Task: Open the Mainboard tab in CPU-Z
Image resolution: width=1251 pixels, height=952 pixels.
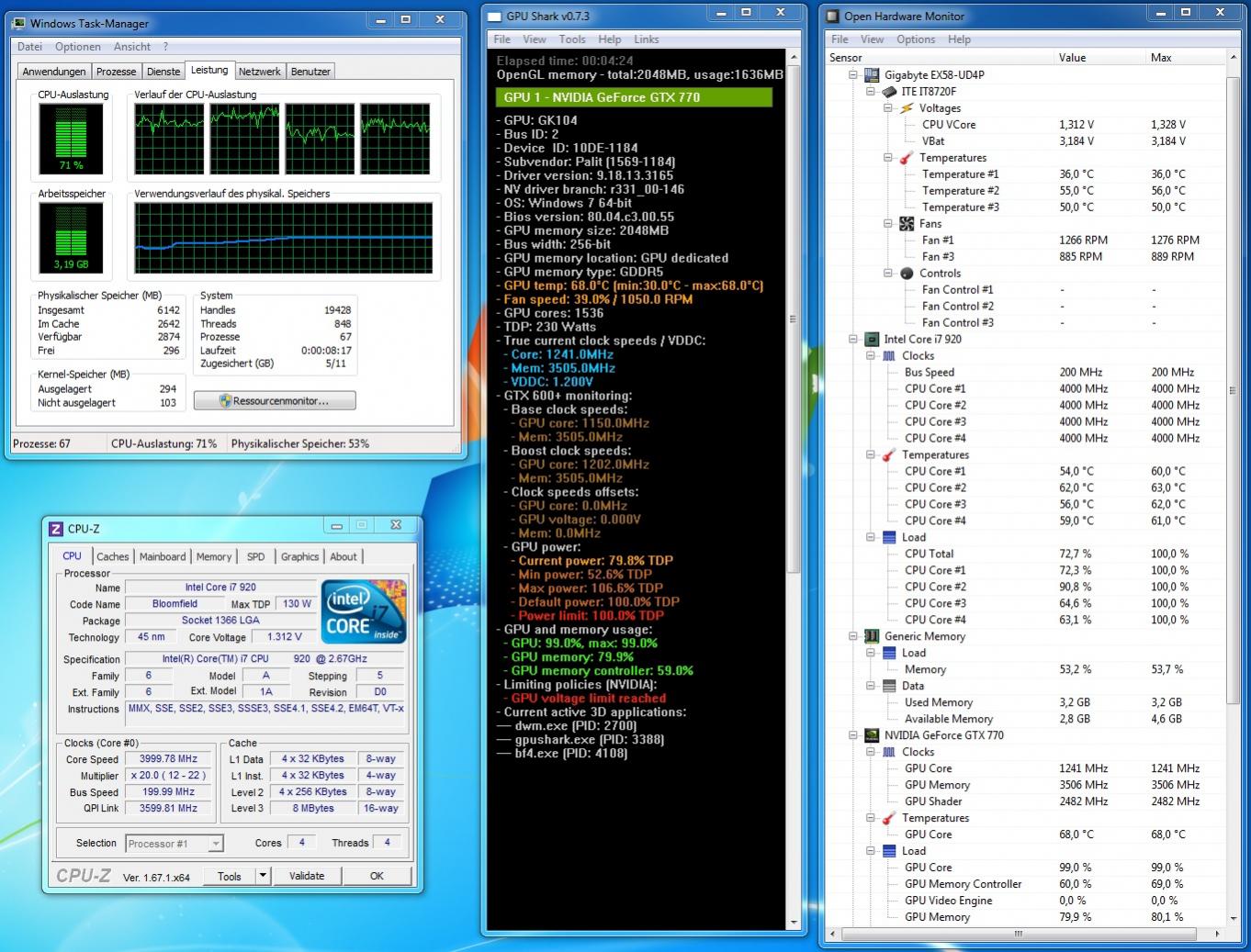Action: tap(163, 556)
